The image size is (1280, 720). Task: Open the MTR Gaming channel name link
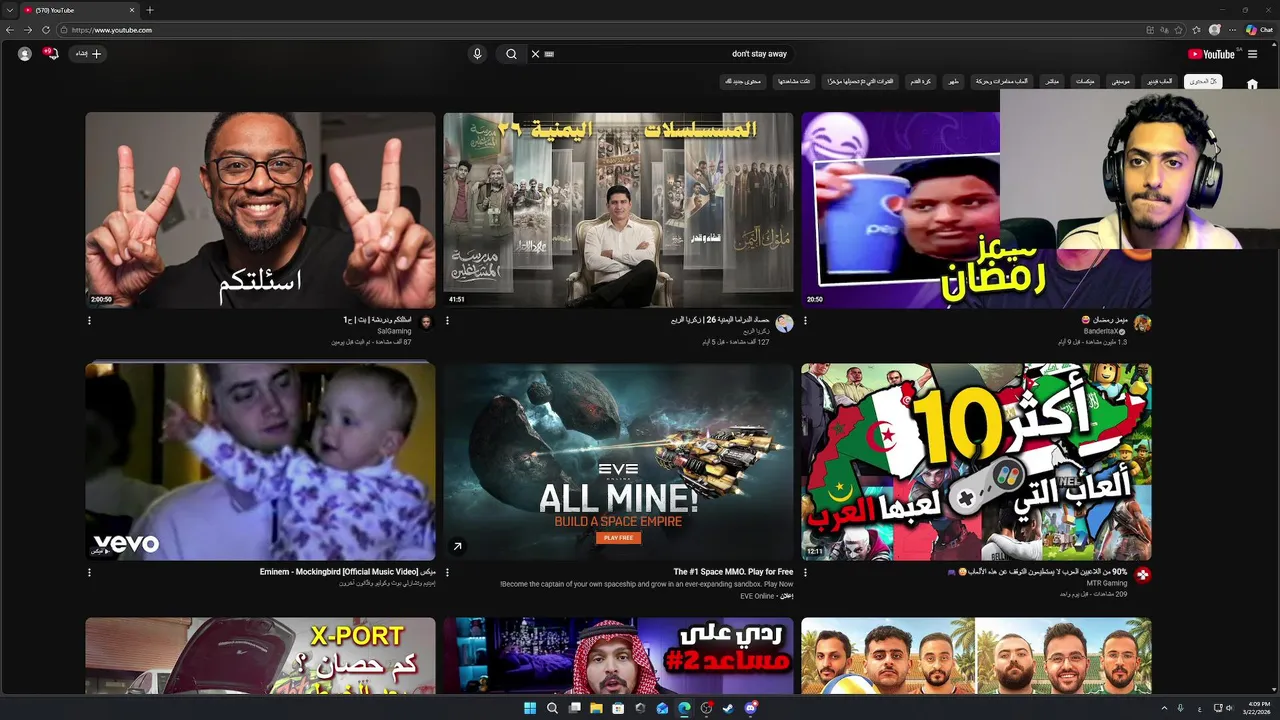[x=1107, y=583]
